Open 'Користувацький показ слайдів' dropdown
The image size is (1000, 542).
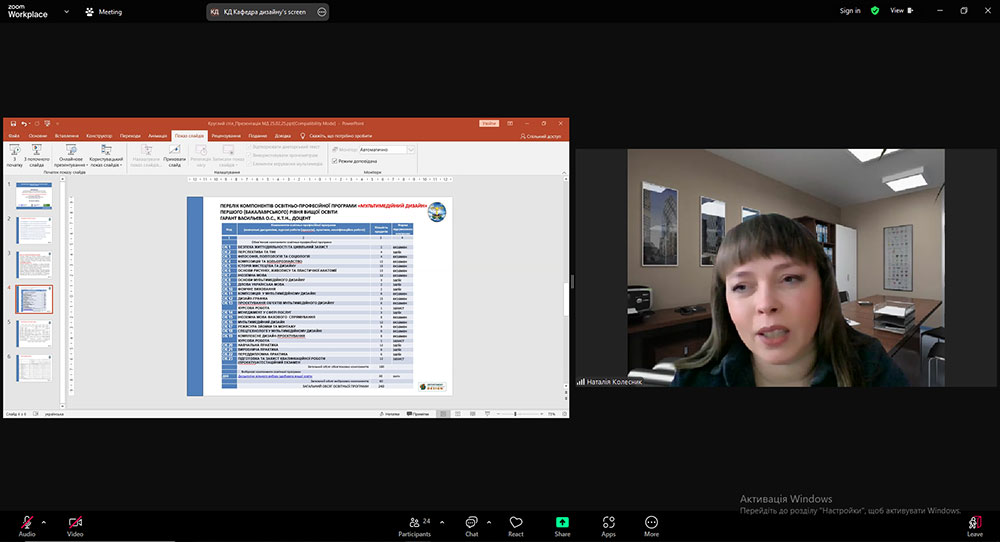coord(106,156)
